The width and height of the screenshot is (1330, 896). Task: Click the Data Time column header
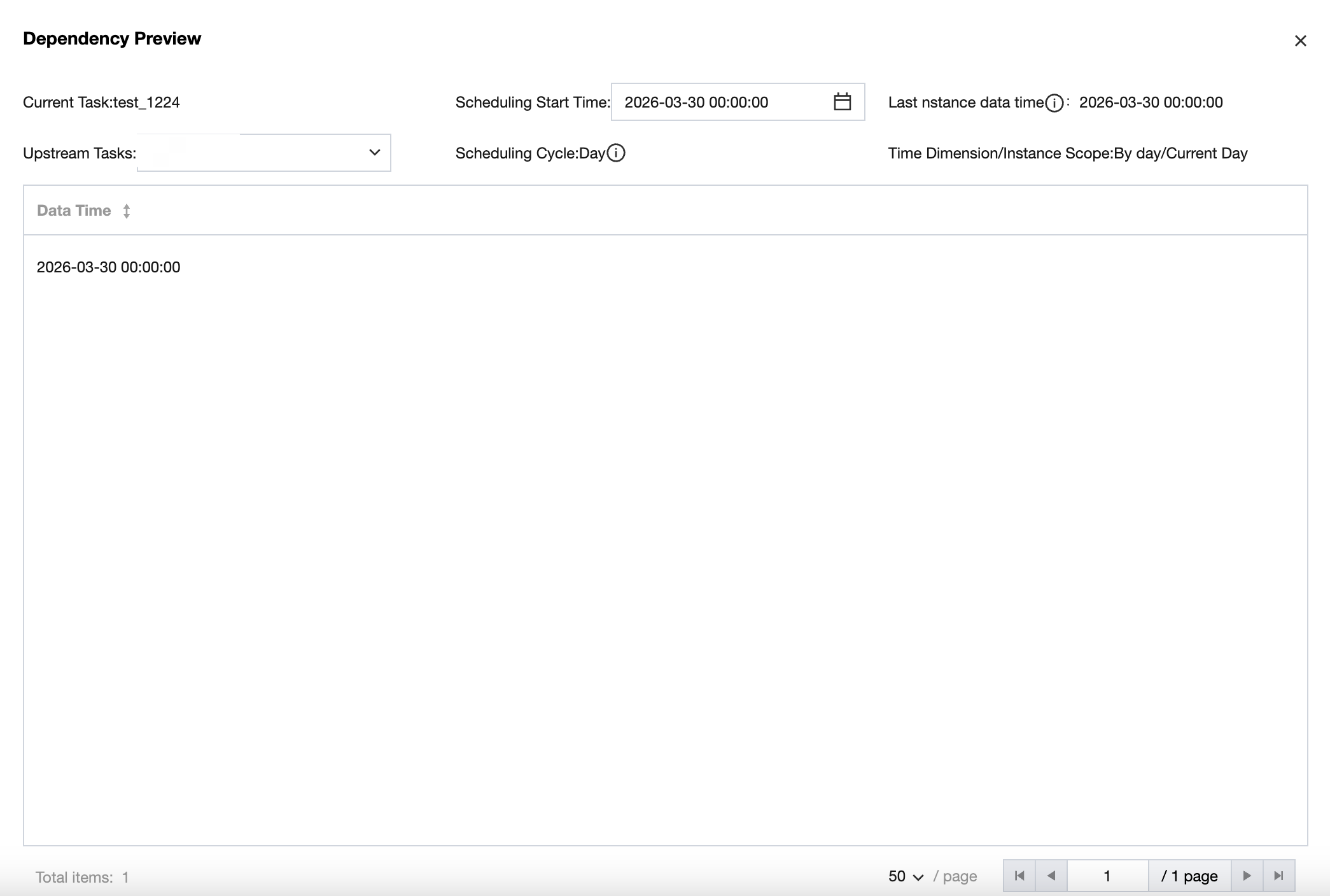point(74,211)
